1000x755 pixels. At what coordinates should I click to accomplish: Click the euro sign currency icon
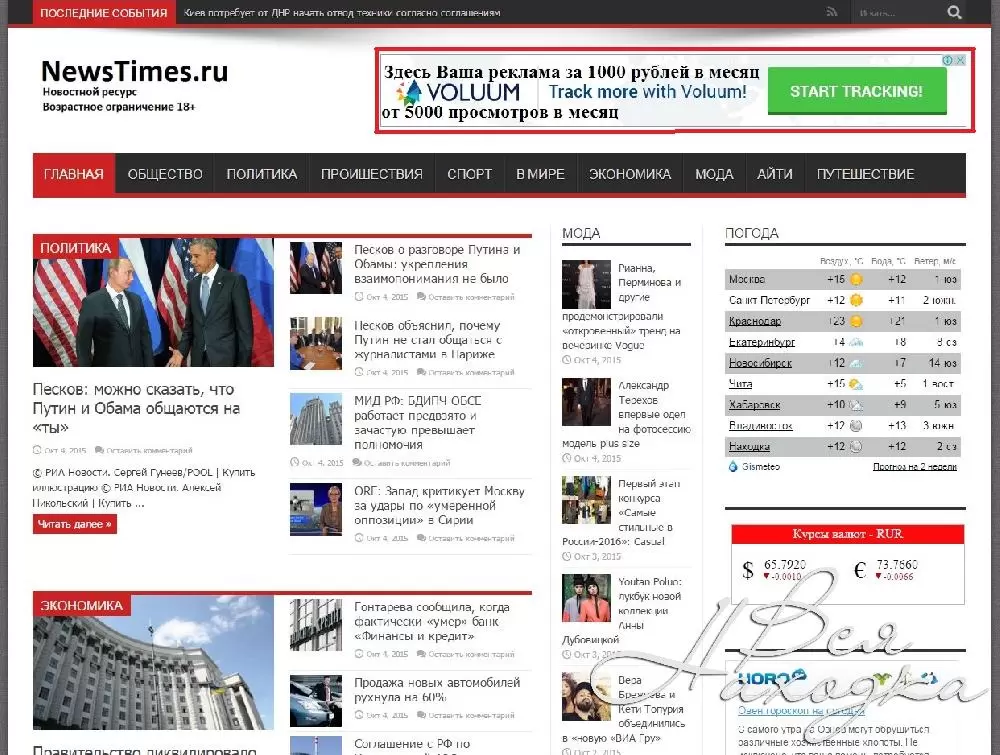point(859,571)
